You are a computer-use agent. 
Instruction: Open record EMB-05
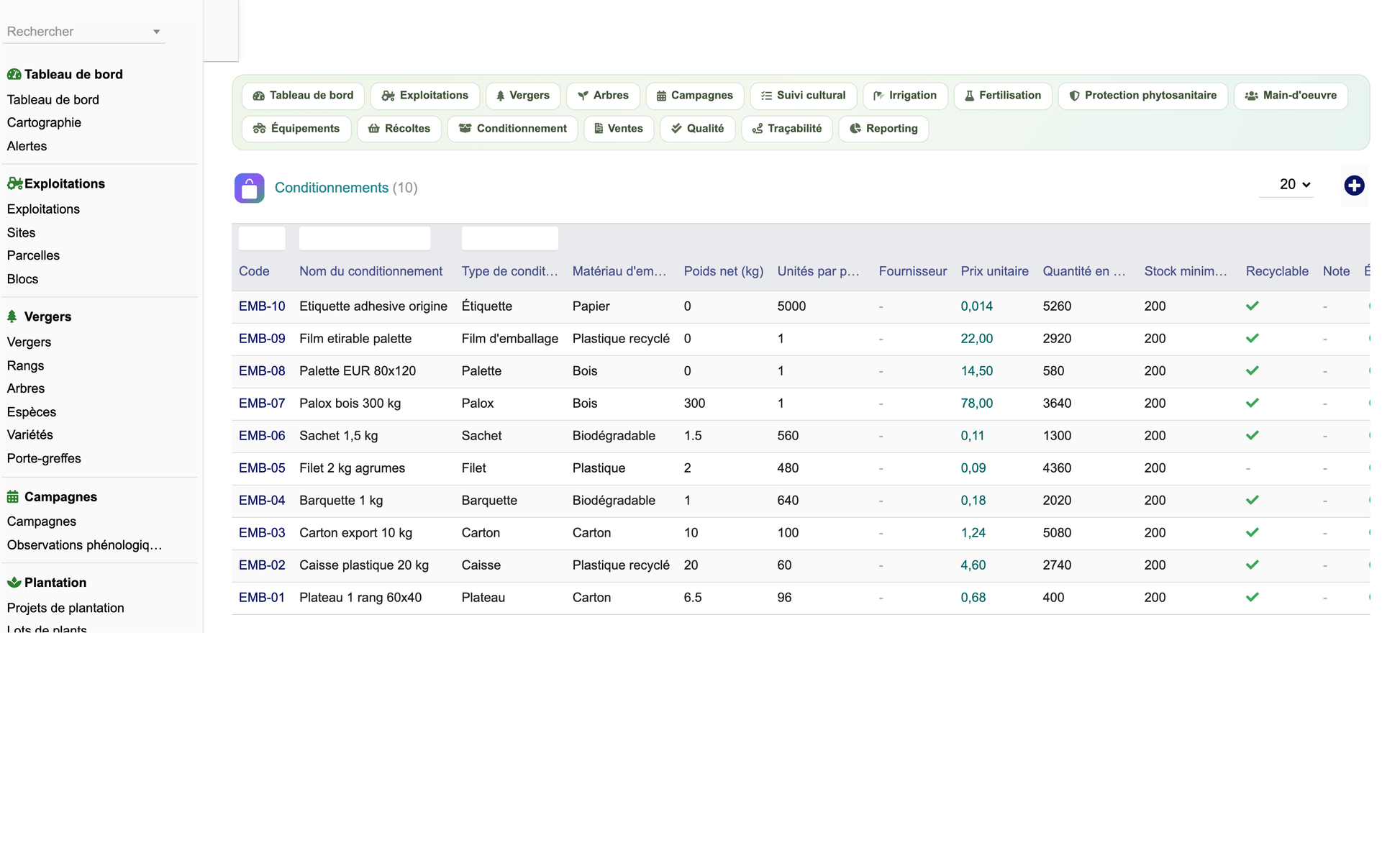tap(262, 468)
